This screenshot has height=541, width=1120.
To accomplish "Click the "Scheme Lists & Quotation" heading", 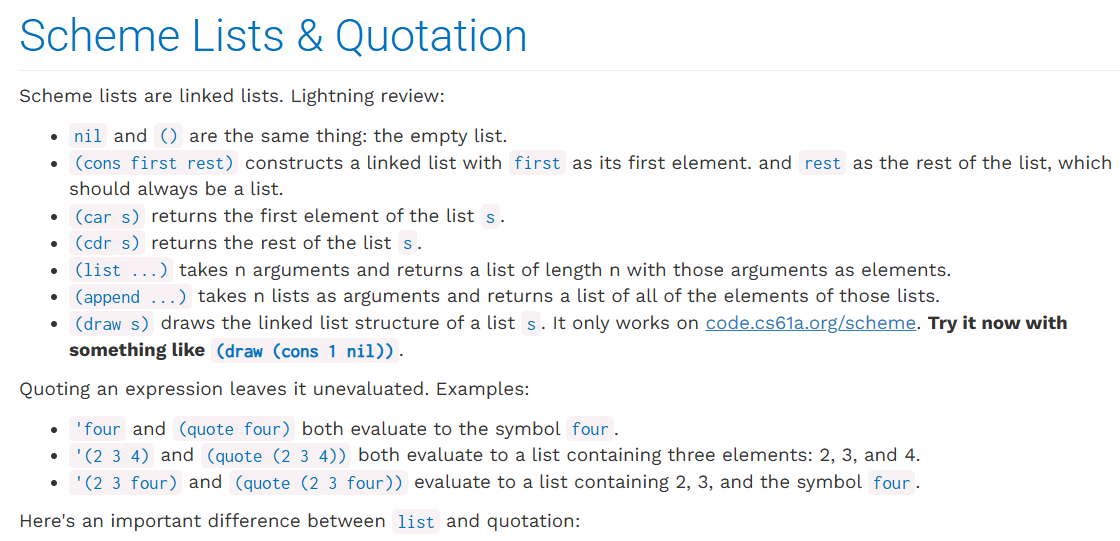I will tap(273, 36).
